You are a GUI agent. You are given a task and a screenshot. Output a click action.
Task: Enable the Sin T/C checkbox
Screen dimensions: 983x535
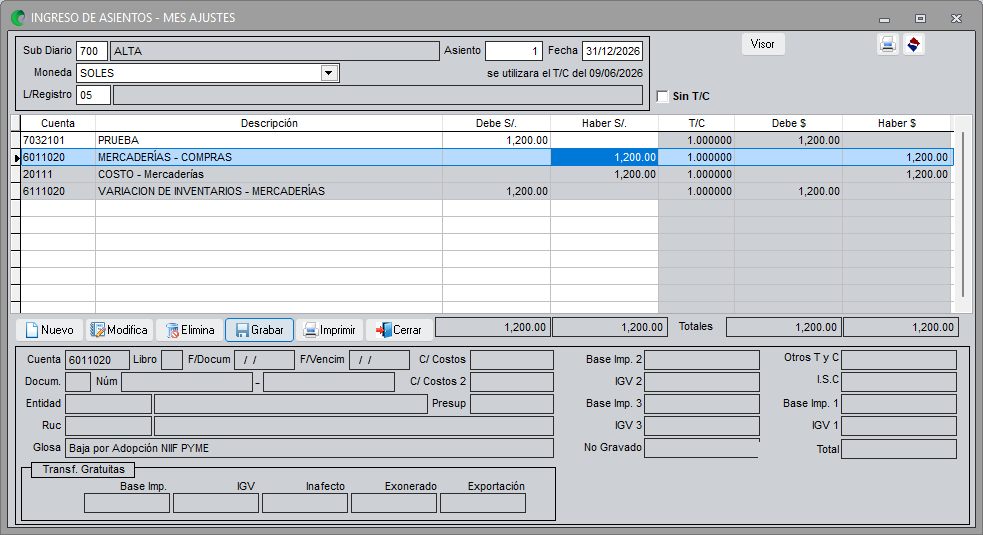coord(662,96)
